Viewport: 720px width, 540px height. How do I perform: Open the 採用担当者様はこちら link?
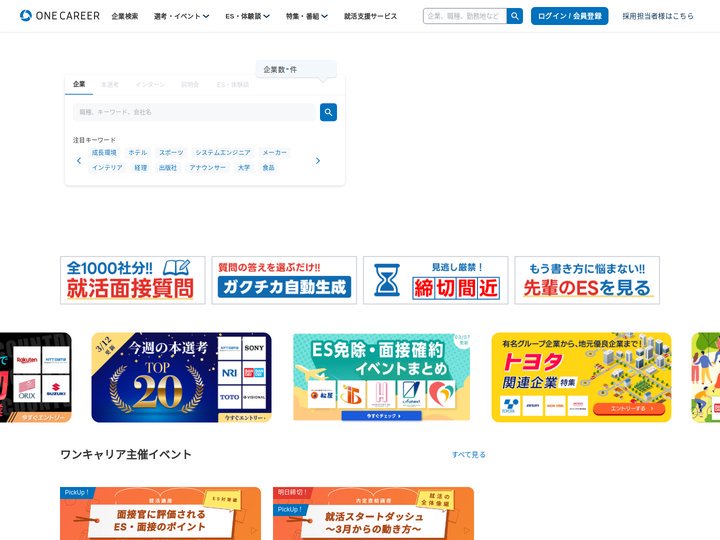658,16
